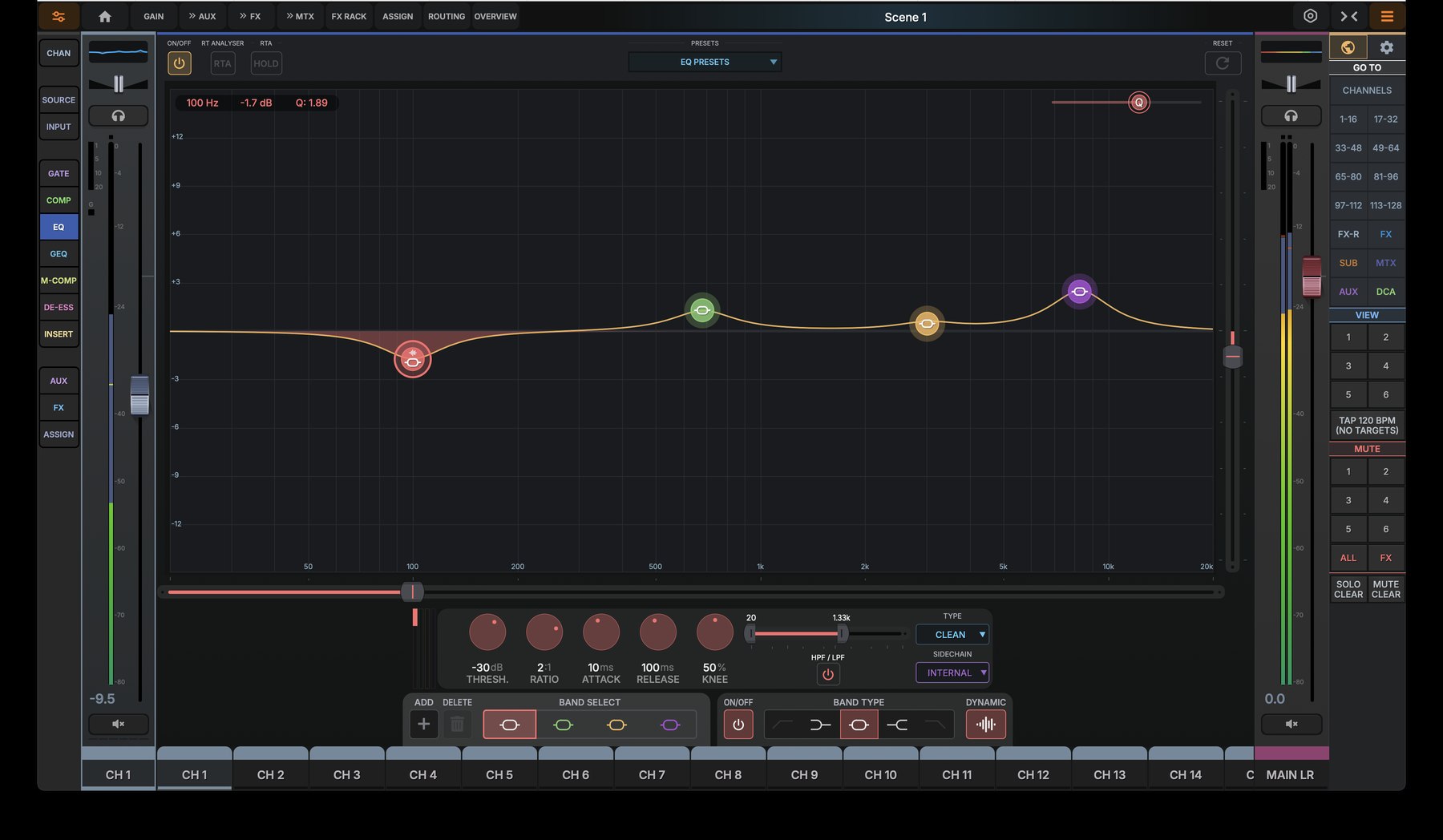
Task: Open the mixer view icon at top left
Action: 59,16
